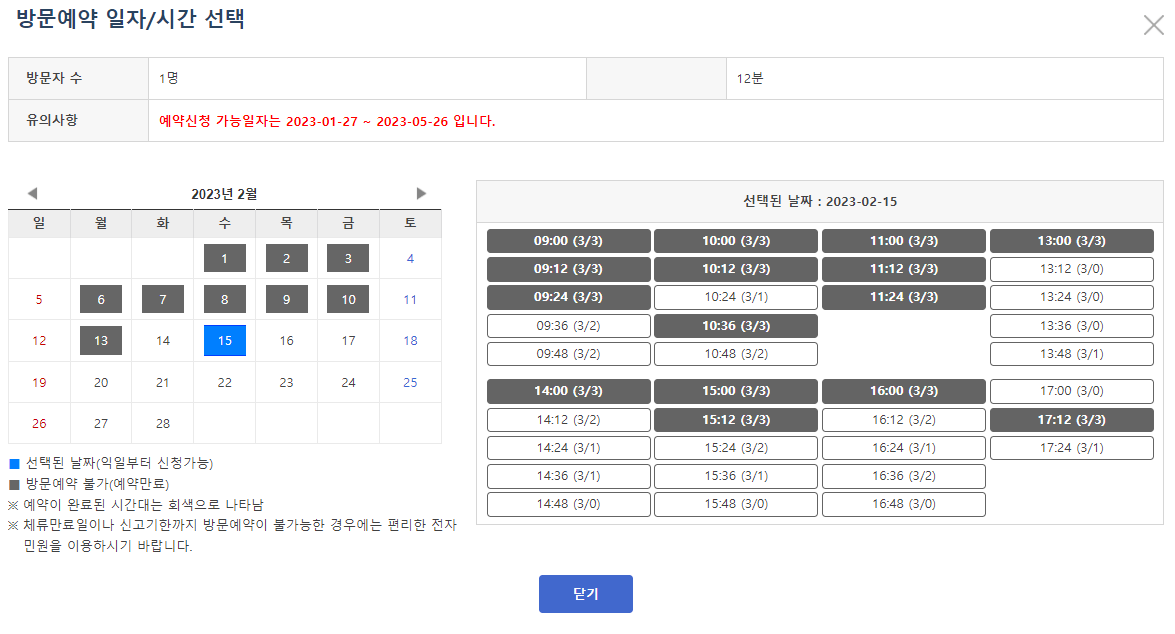This screenshot has width=1175, height=634.
Task: Reserve the 09:36 time slot
Action: click(x=568, y=325)
